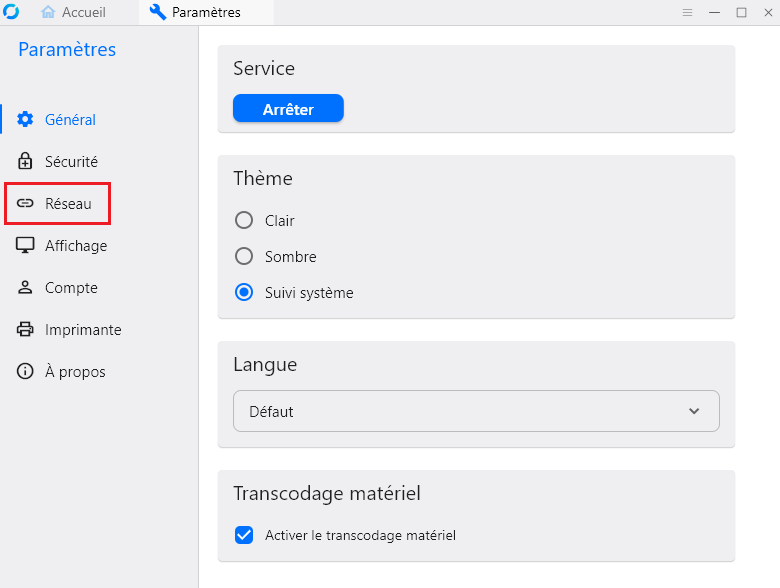This screenshot has height=588, width=780.
Task: Click the Compte person icon
Action: (x=26, y=288)
